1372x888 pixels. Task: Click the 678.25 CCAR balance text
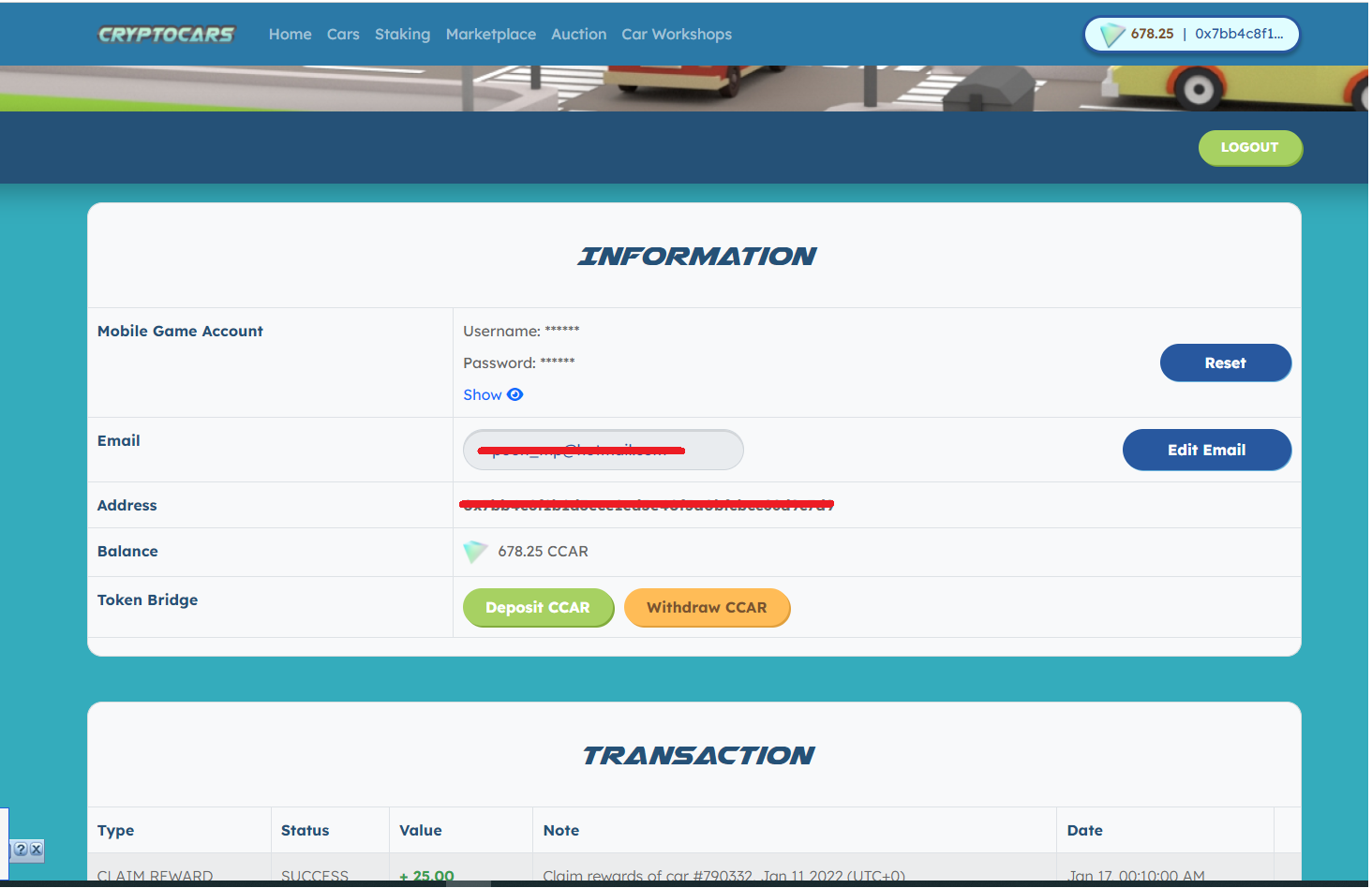click(543, 552)
